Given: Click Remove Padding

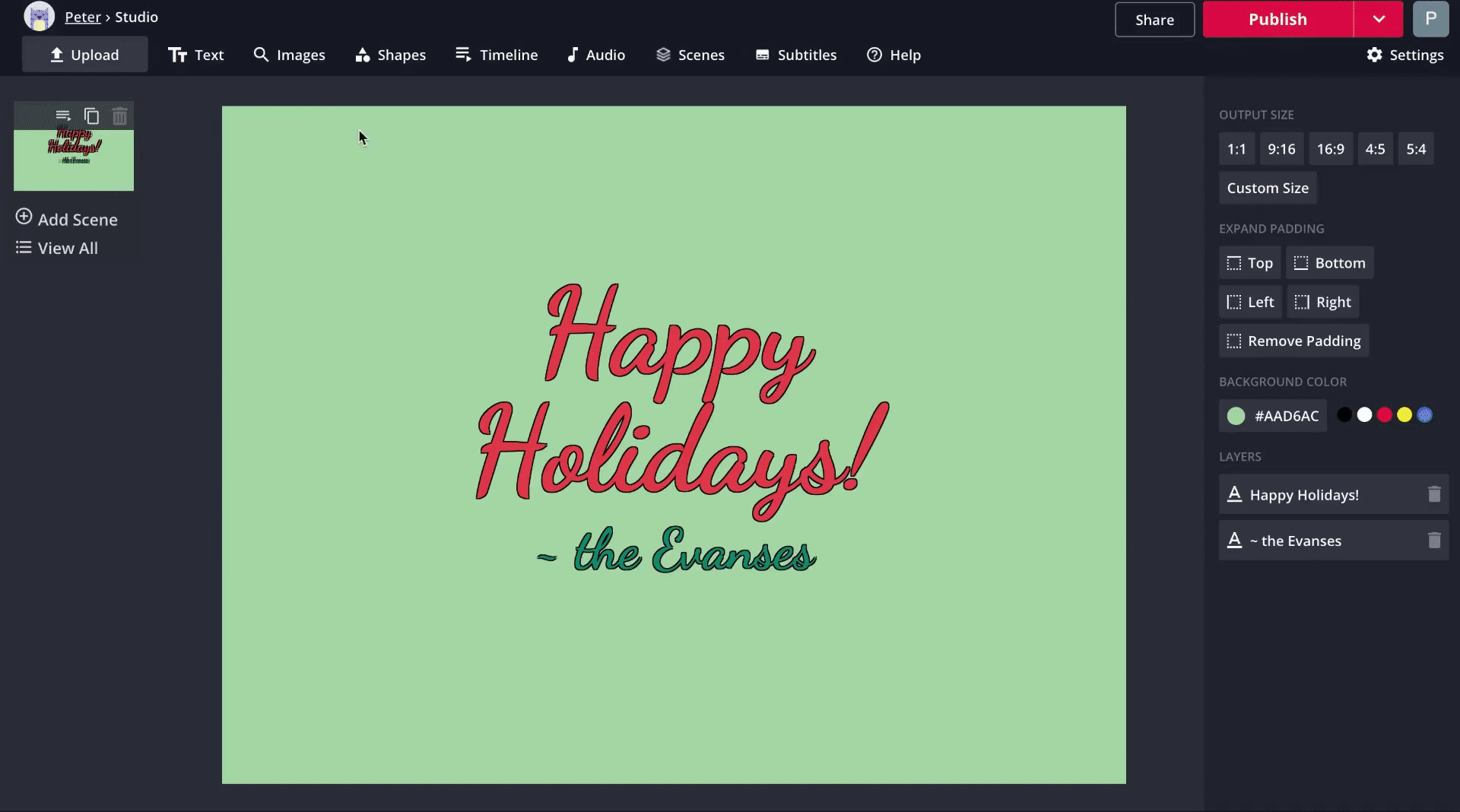Looking at the screenshot, I should 1293,341.
